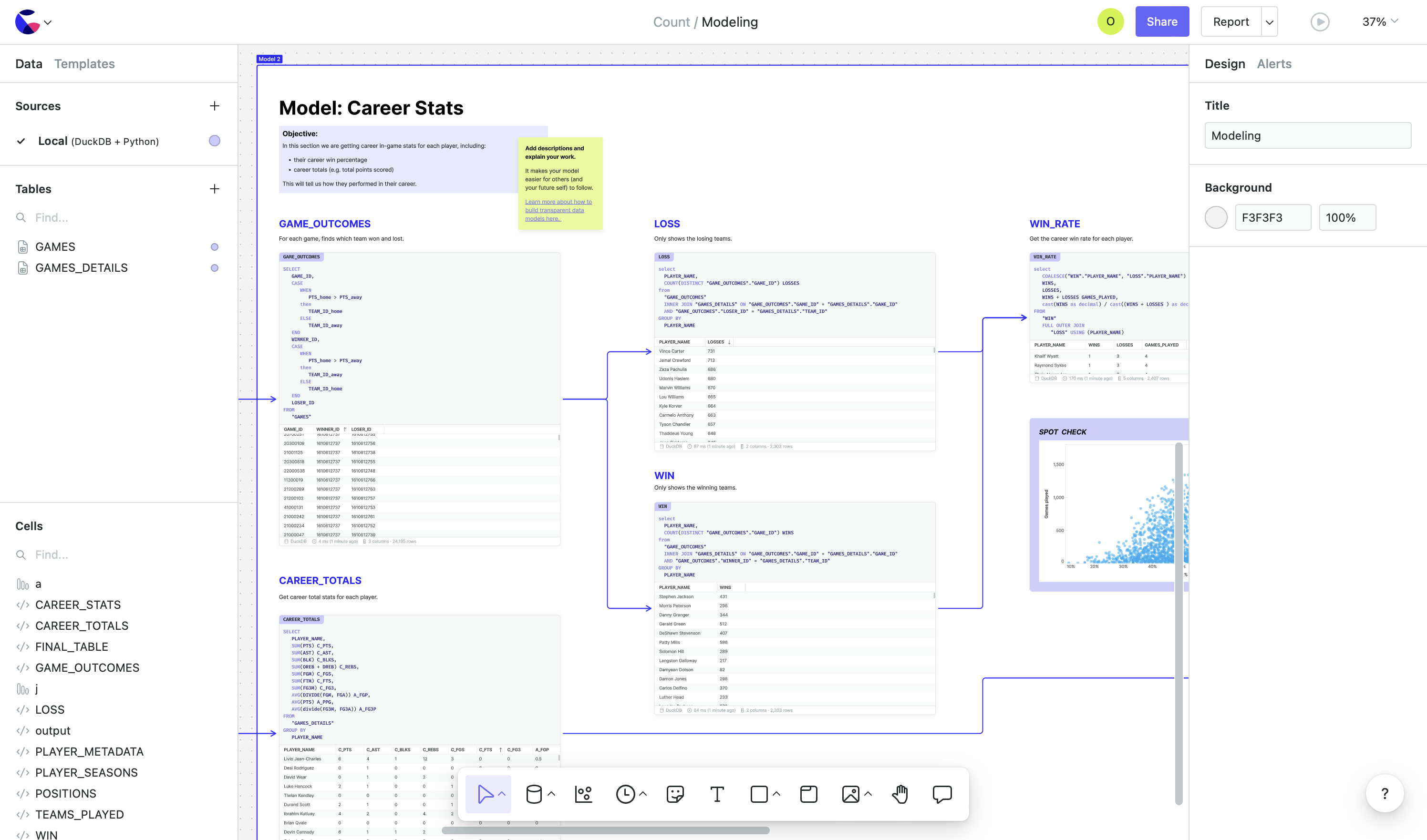Select the image insert tool
Screen dimensions: 1427x840
point(851,794)
